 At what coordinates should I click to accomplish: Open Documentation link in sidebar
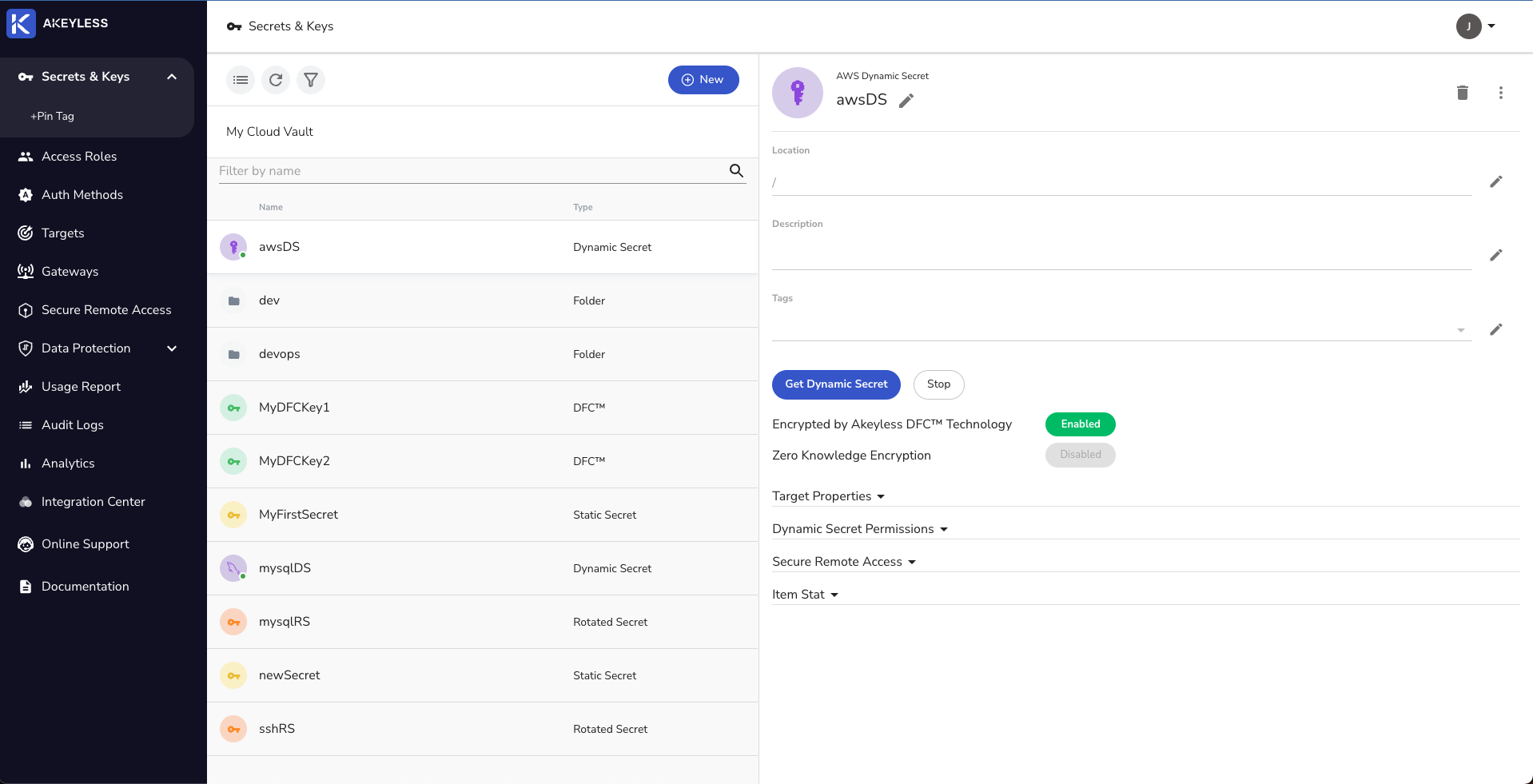[86, 587]
